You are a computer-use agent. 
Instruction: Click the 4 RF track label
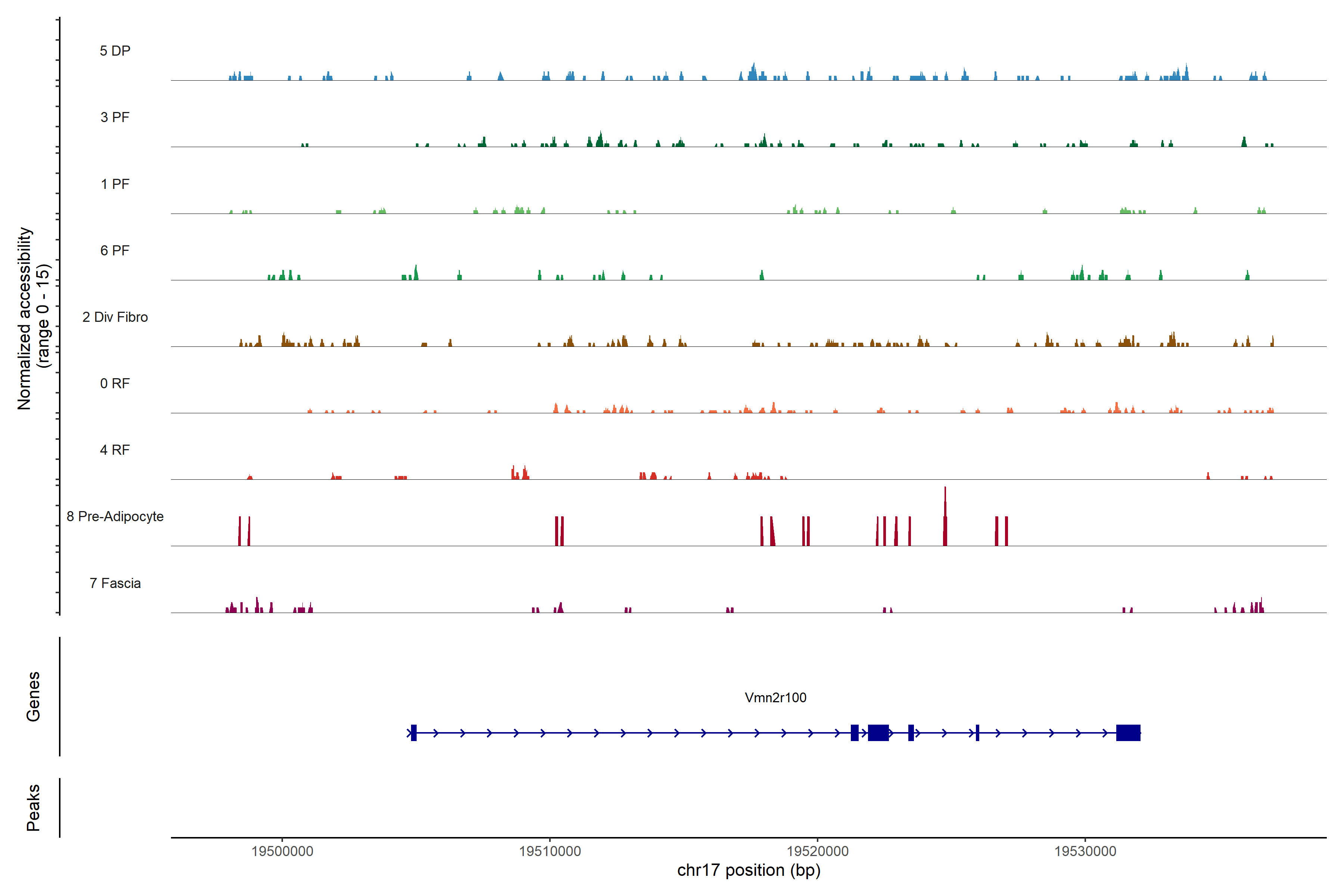pyautogui.click(x=115, y=450)
